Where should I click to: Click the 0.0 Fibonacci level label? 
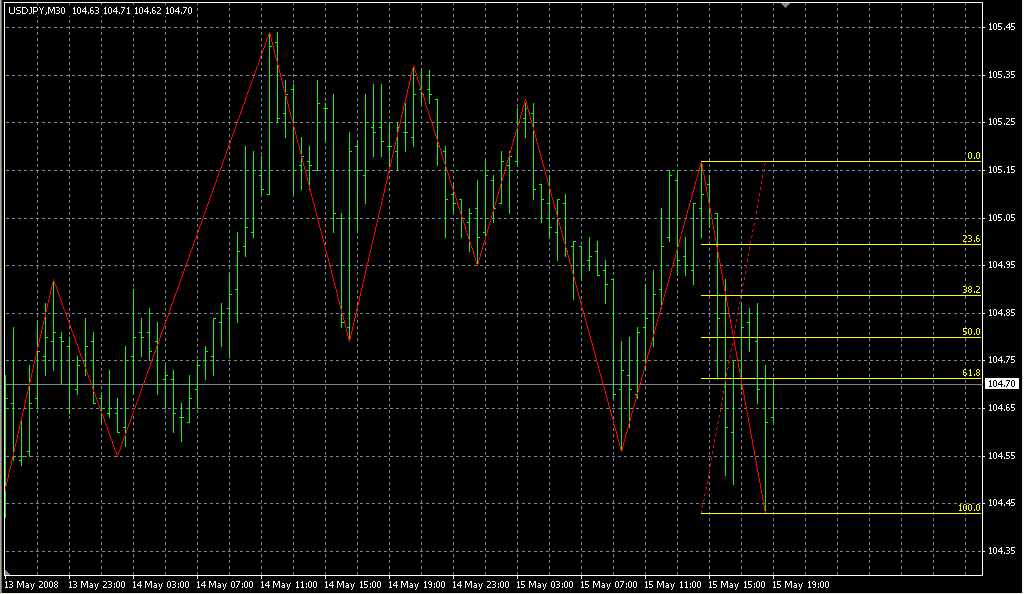point(972,156)
